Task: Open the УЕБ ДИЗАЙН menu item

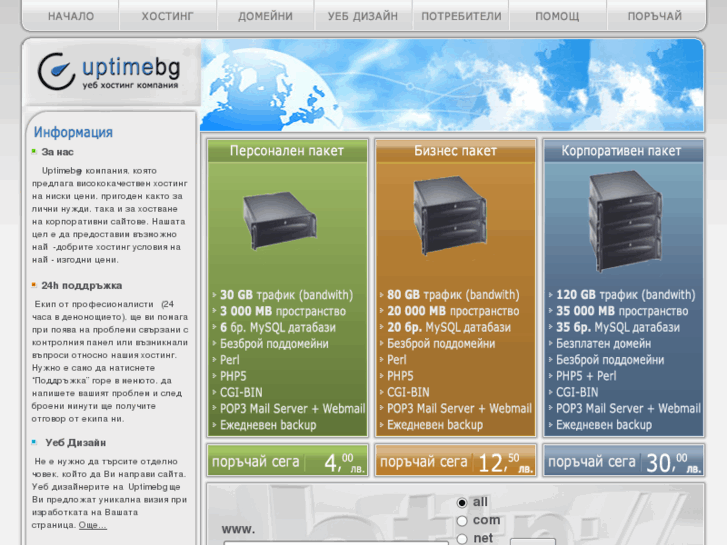Action: click(x=363, y=16)
